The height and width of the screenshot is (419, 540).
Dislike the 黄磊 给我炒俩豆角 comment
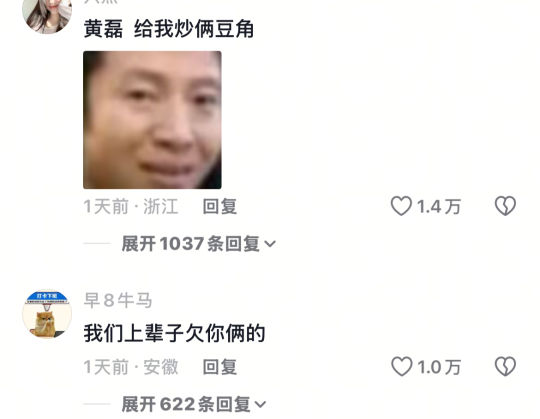tap(505, 206)
